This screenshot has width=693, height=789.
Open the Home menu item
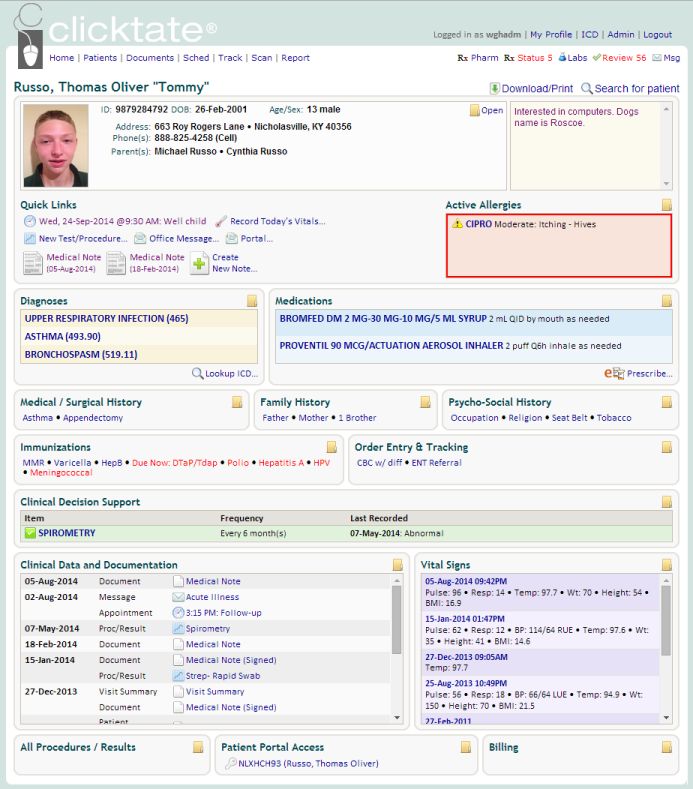(61, 58)
